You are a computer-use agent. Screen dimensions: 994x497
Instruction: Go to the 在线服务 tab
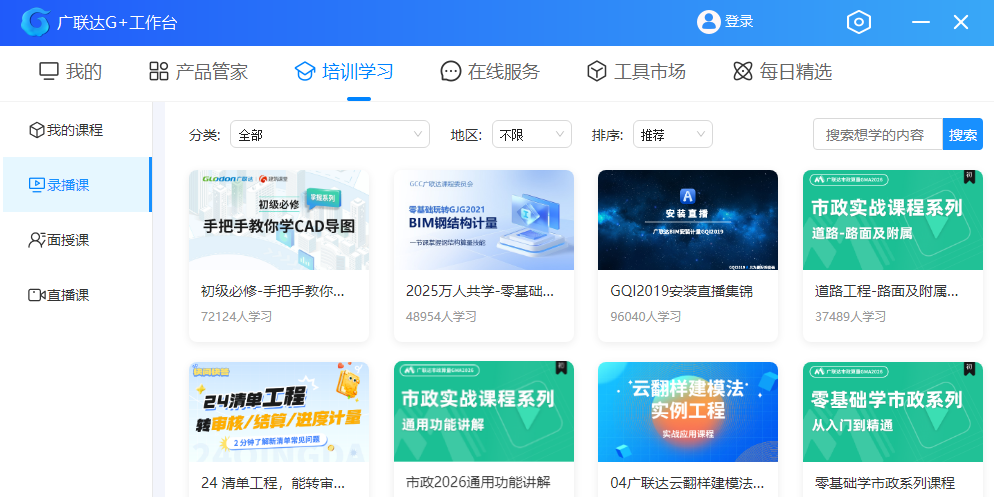pos(490,71)
